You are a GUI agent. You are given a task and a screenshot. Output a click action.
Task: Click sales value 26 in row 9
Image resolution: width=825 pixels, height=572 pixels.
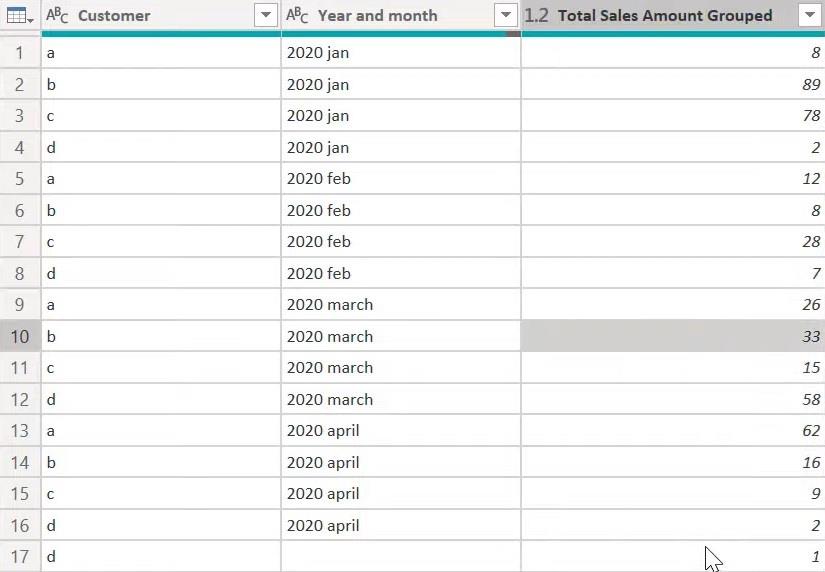coord(673,305)
